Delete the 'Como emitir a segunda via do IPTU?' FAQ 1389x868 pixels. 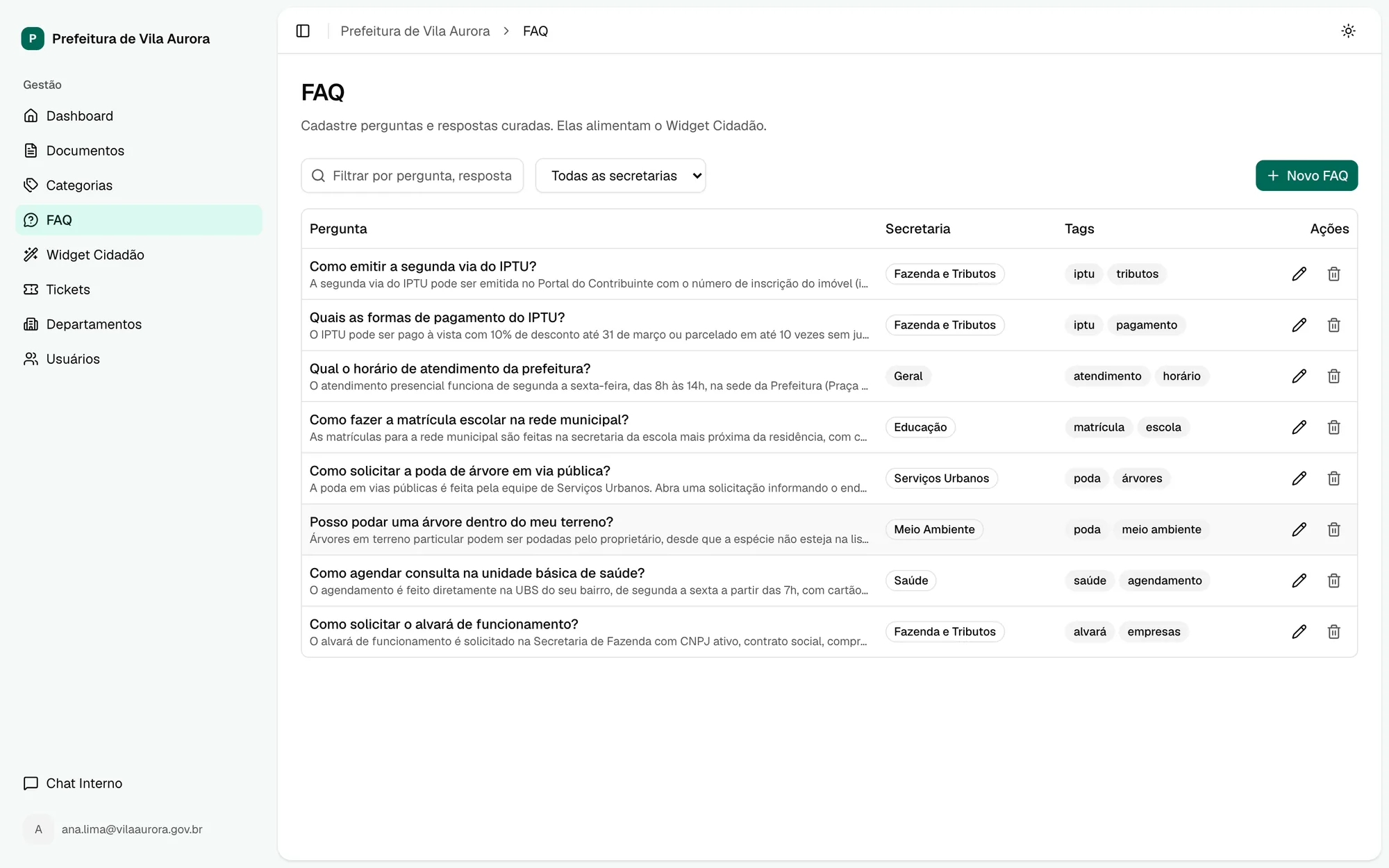pyautogui.click(x=1333, y=274)
